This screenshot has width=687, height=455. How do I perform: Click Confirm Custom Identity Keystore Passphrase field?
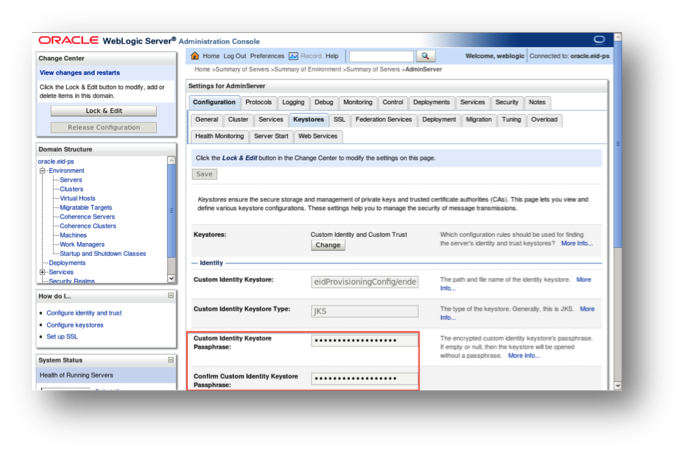point(365,379)
